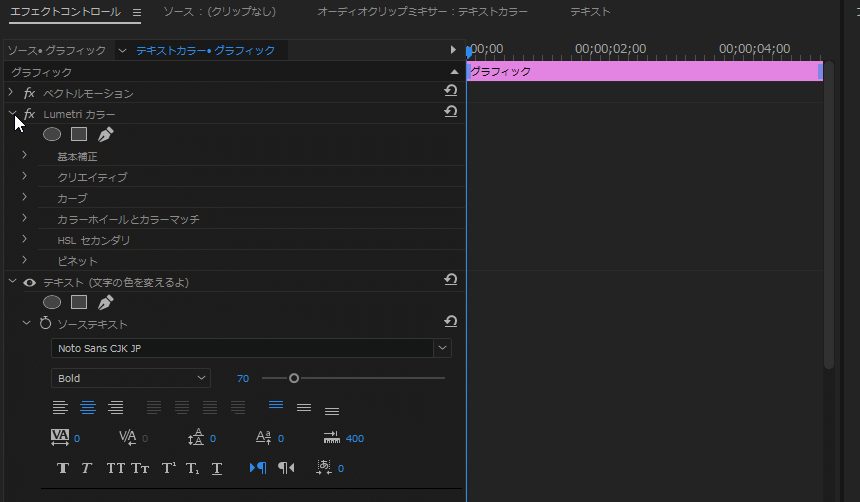This screenshot has width=860, height=502.
Task: Reset the Lumetri カラー effect
Action: point(451,111)
